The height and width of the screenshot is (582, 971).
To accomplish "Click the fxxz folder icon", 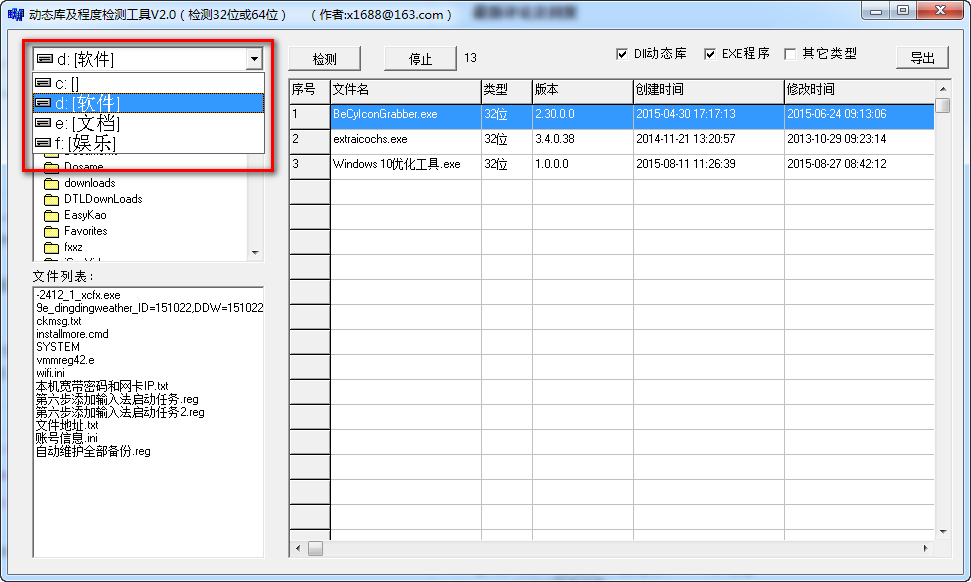I will point(51,248).
